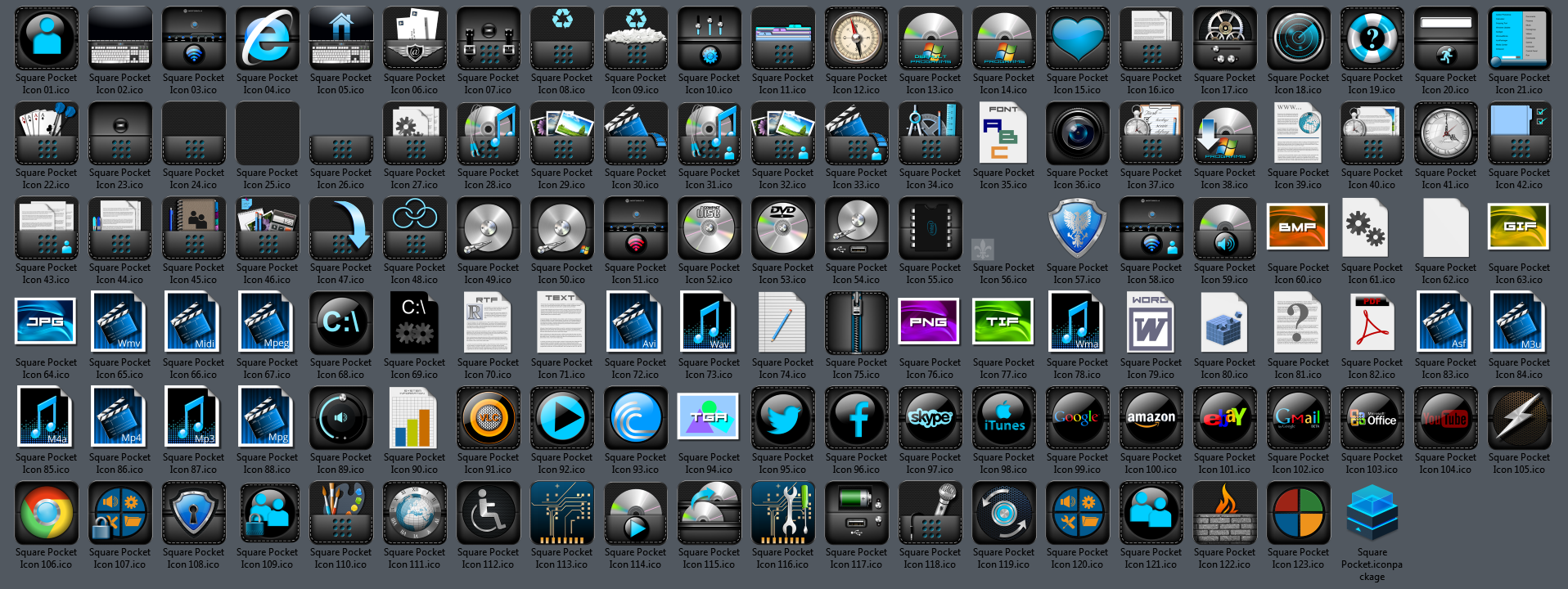Select the recycle bin full Icon 09.ico
The image size is (1568, 589).
(x=636, y=38)
